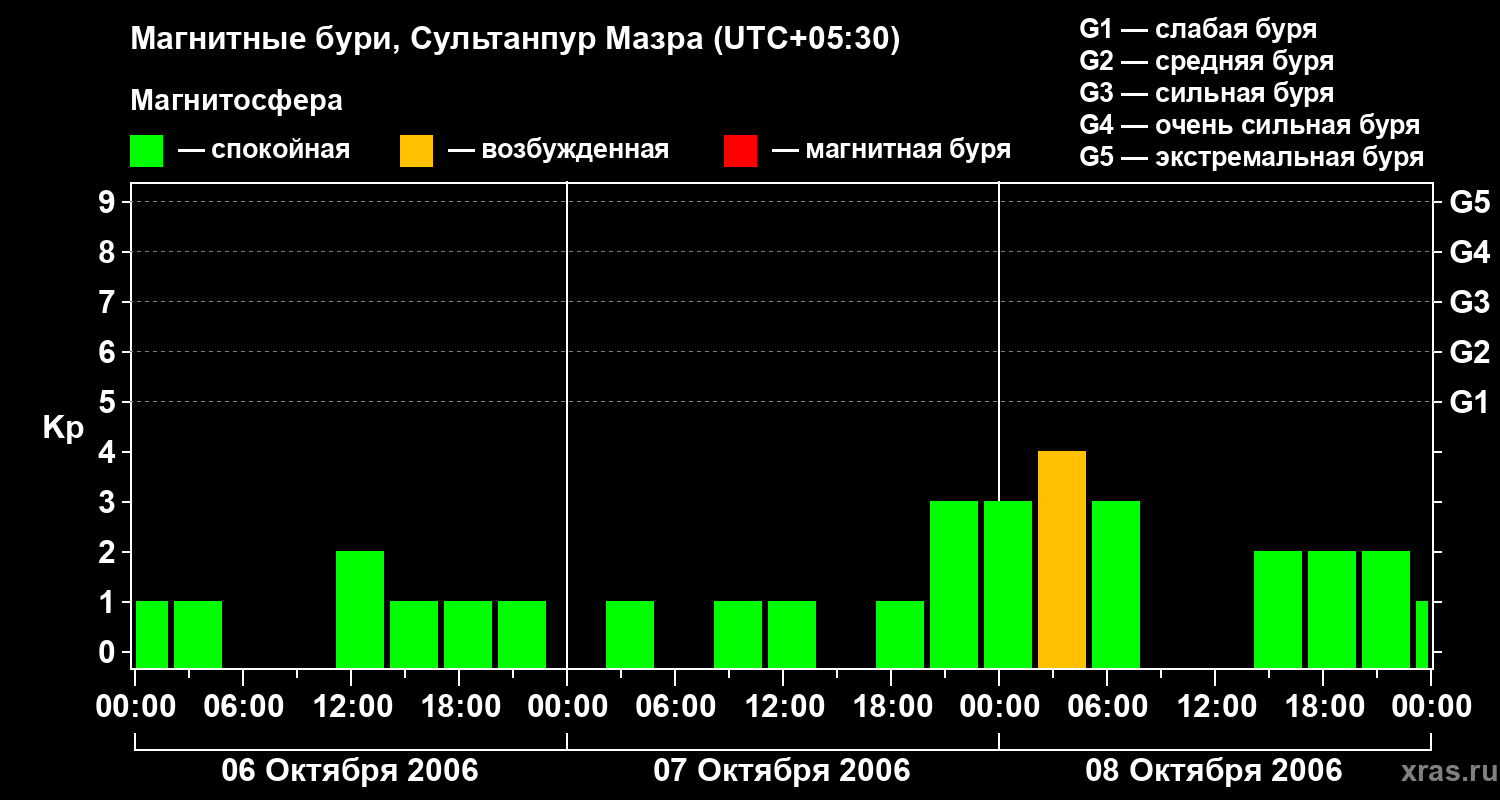Click the 'G4' label on the right axis
1500x800 pixels.
tap(1470, 252)
